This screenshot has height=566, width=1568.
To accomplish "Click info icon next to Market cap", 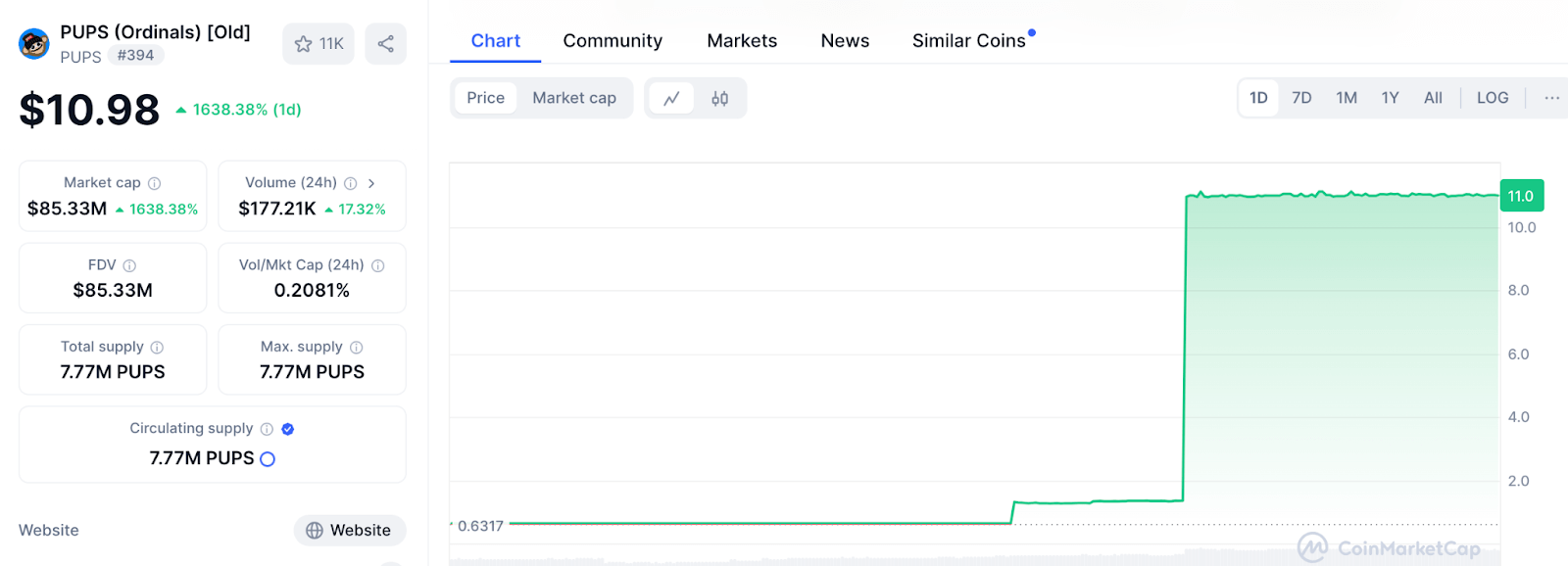I will (155, 183).
